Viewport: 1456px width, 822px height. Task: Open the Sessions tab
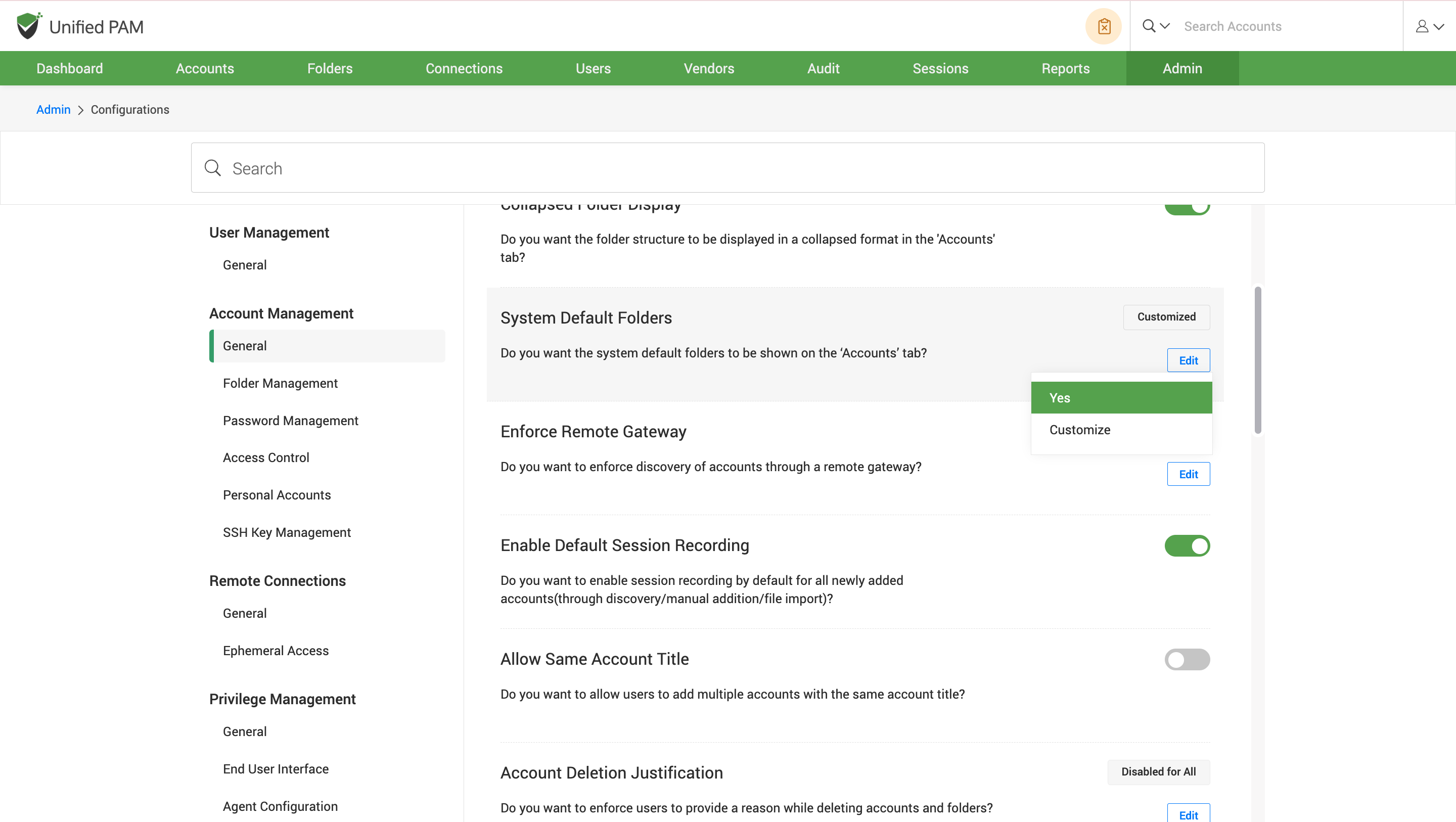[940, 68]
